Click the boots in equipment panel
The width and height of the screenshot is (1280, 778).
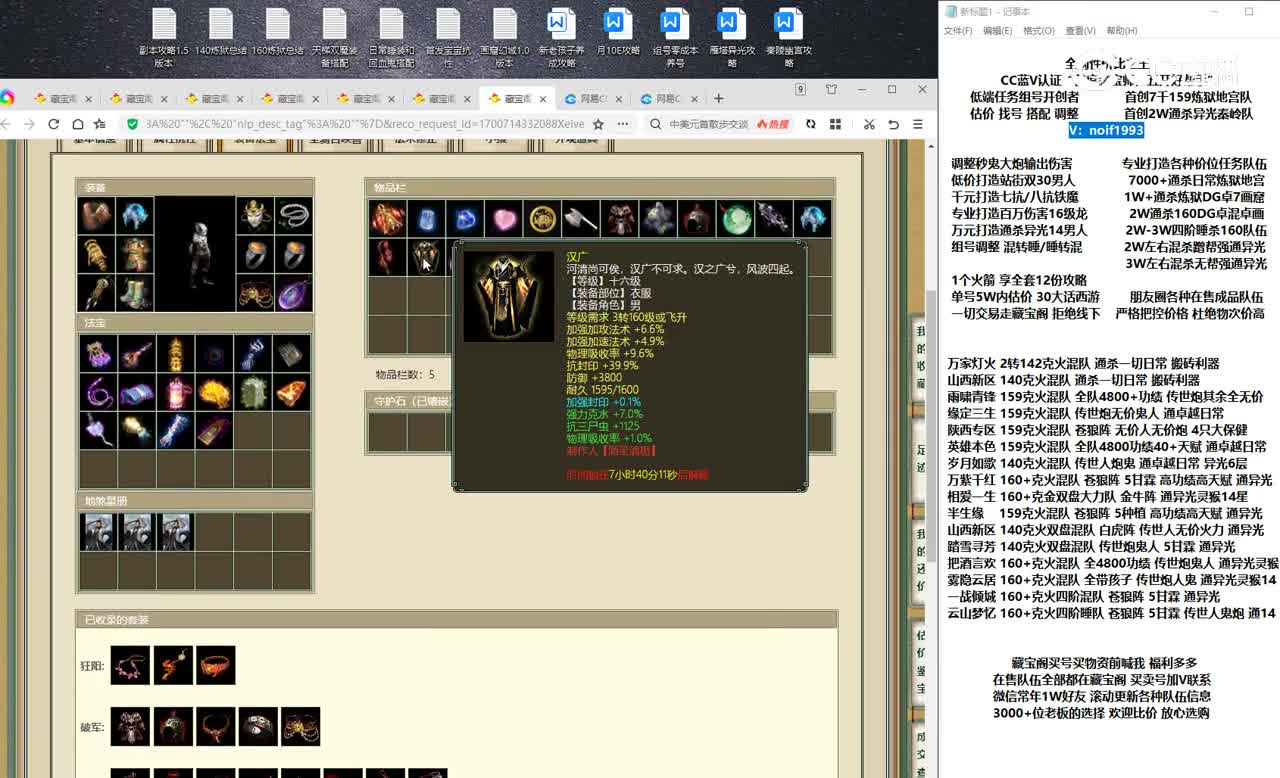(x=134, y=293)
